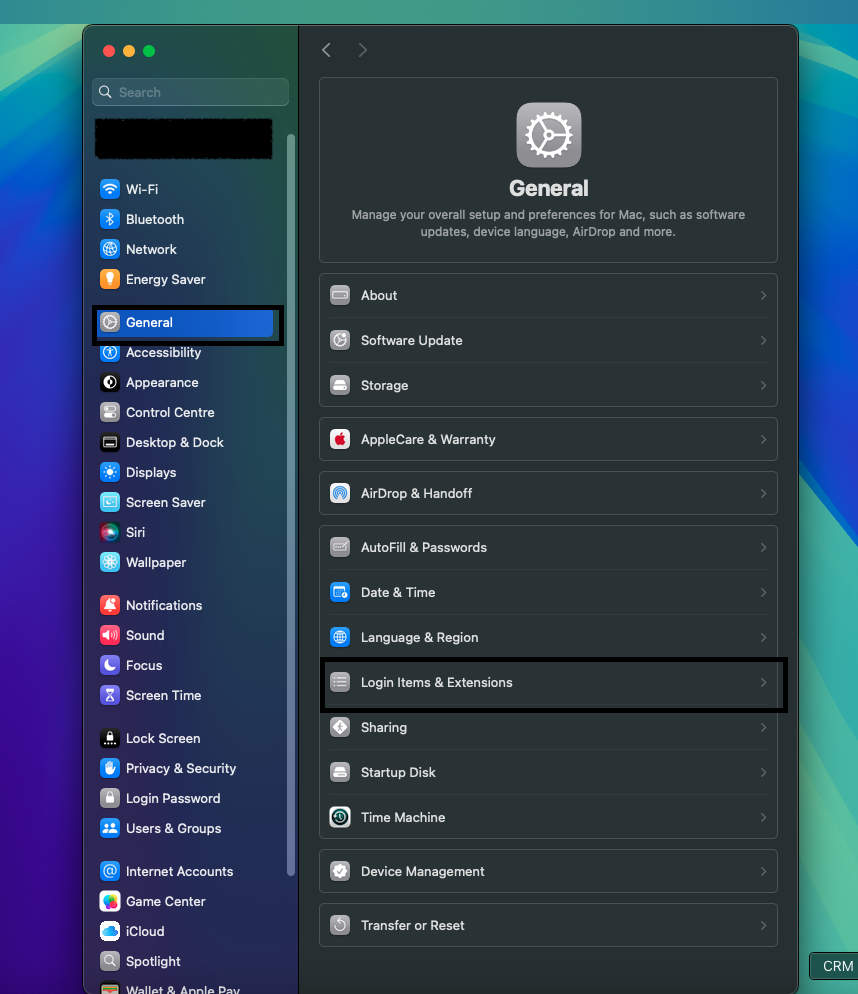This screenshot has height=994, width=858.
Task: Open Device Management settings row
Action: 549,871
